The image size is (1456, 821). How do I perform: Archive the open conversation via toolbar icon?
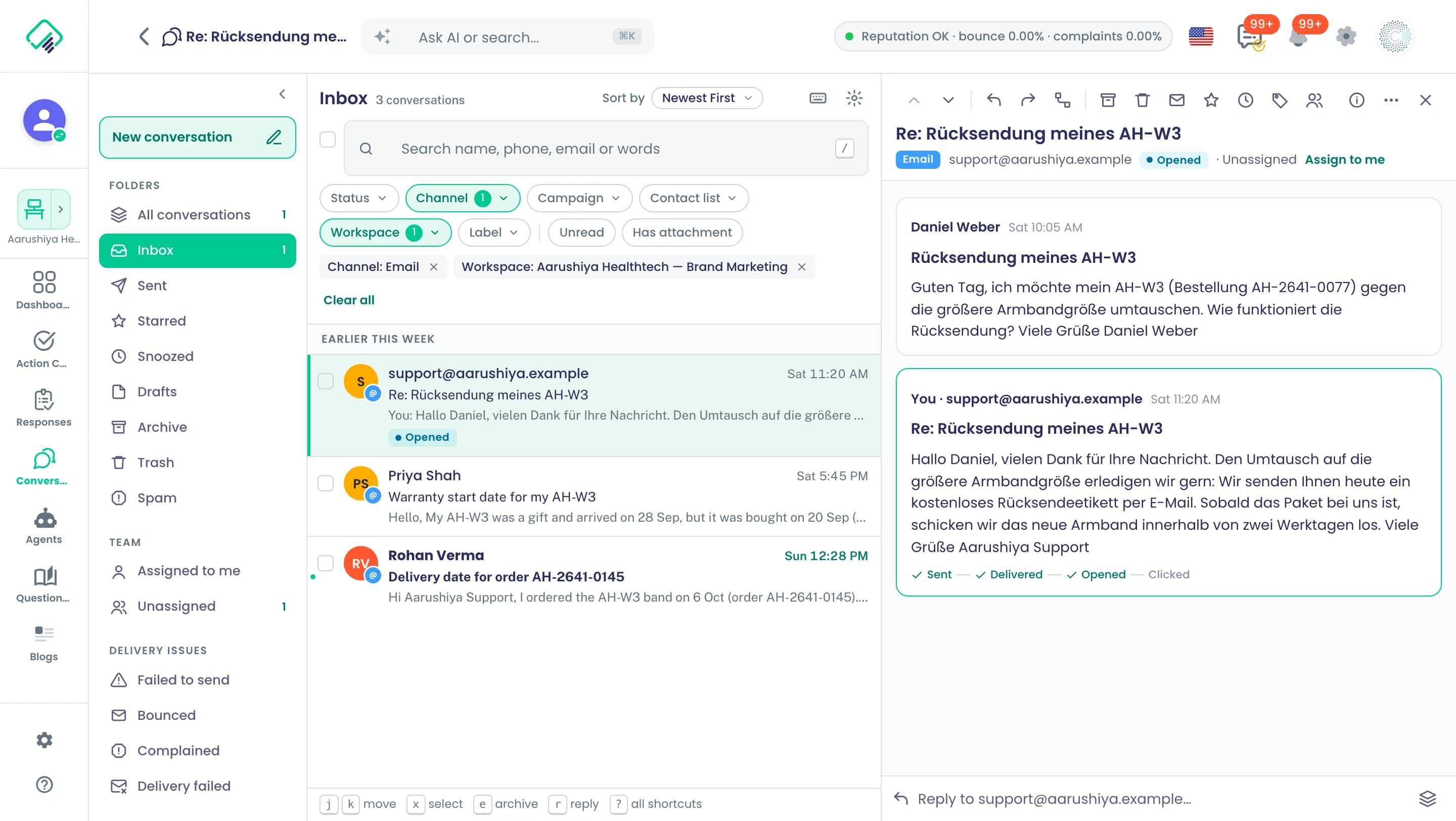click(1108, 100)
